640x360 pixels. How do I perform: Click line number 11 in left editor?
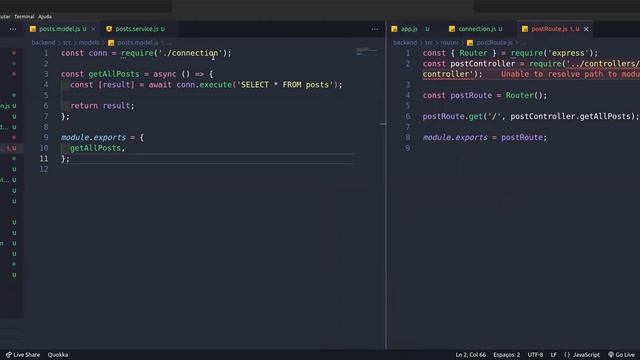tap(44, 158)
